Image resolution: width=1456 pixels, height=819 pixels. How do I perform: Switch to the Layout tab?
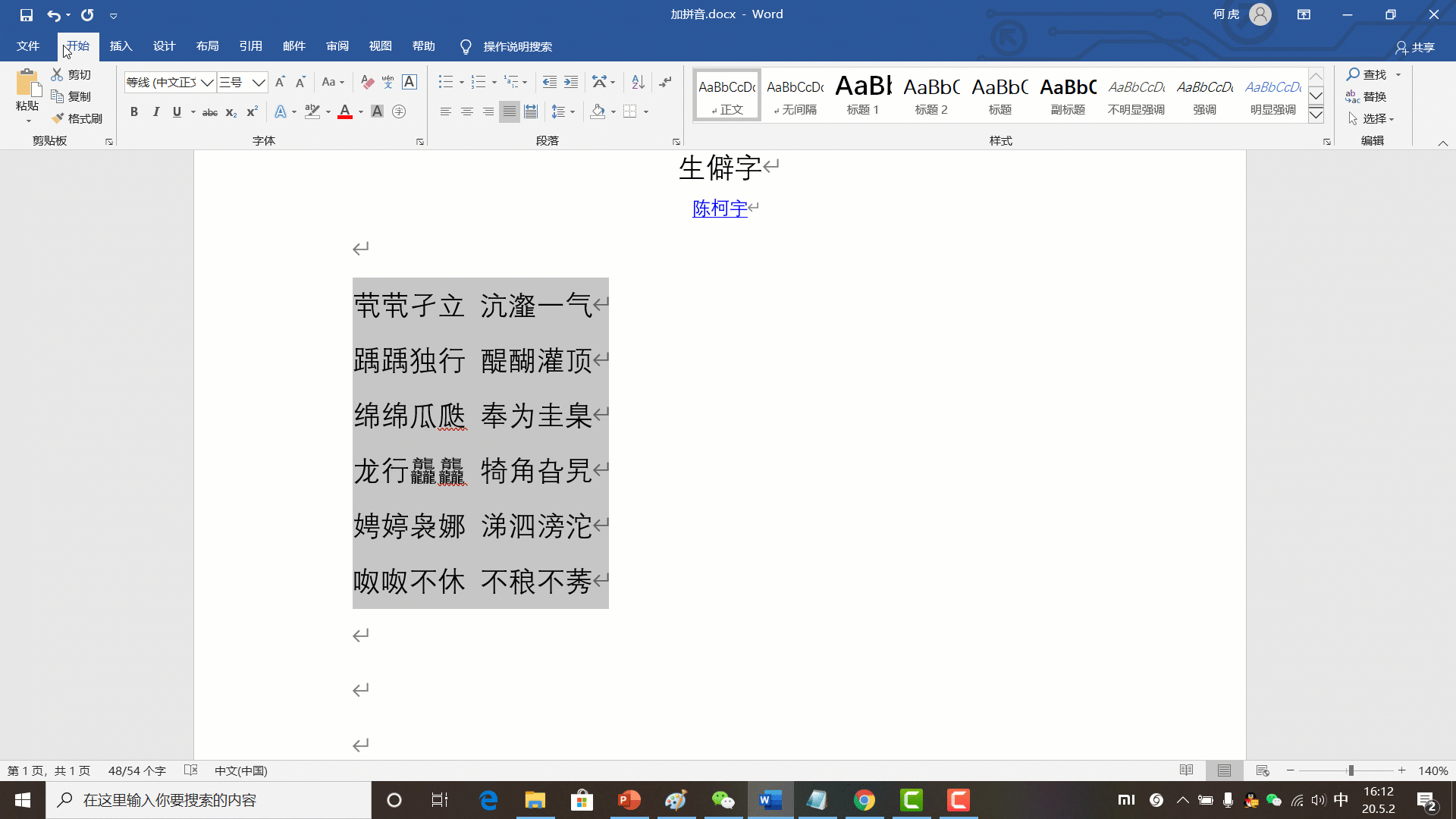(208, 46)
